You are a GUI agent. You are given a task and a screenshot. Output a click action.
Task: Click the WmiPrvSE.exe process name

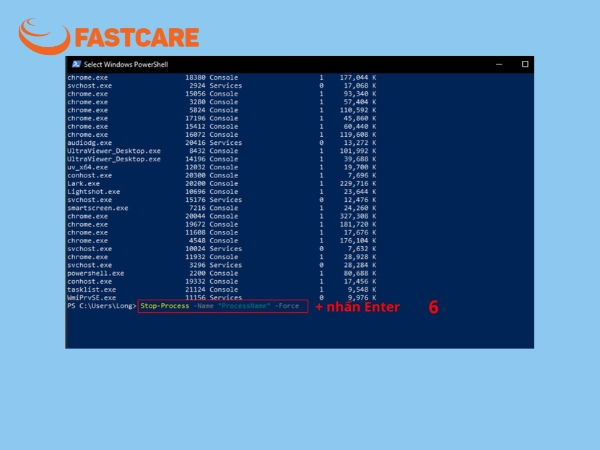click(x=91, y=298)
